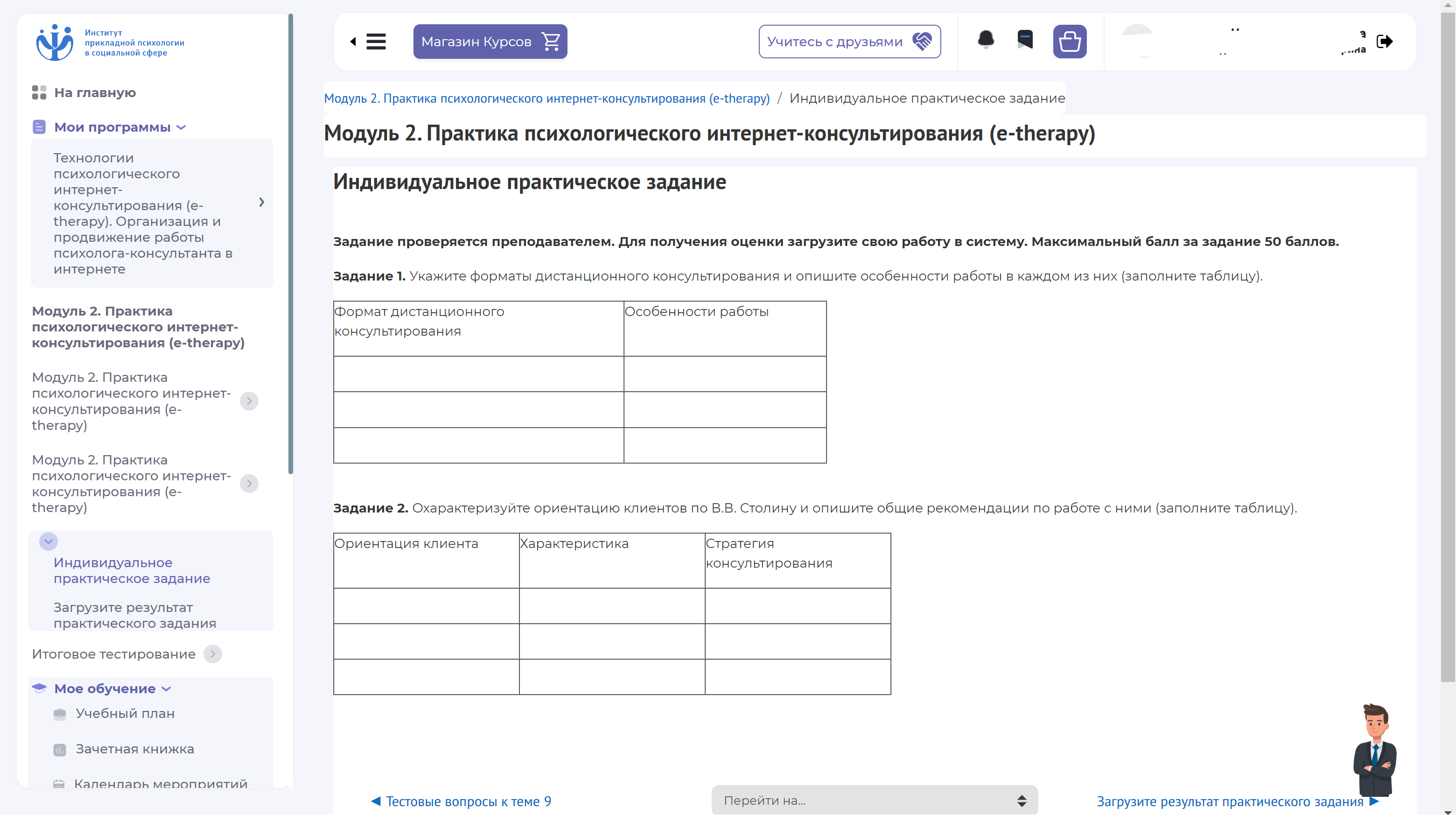Click the Задание 1. label
This screenshot has height=815, width=1456.
(x=369, y=276)
